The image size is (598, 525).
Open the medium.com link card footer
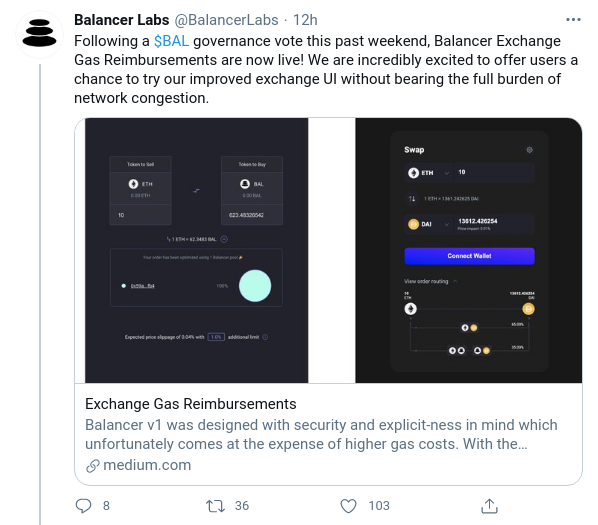(138, 465)
